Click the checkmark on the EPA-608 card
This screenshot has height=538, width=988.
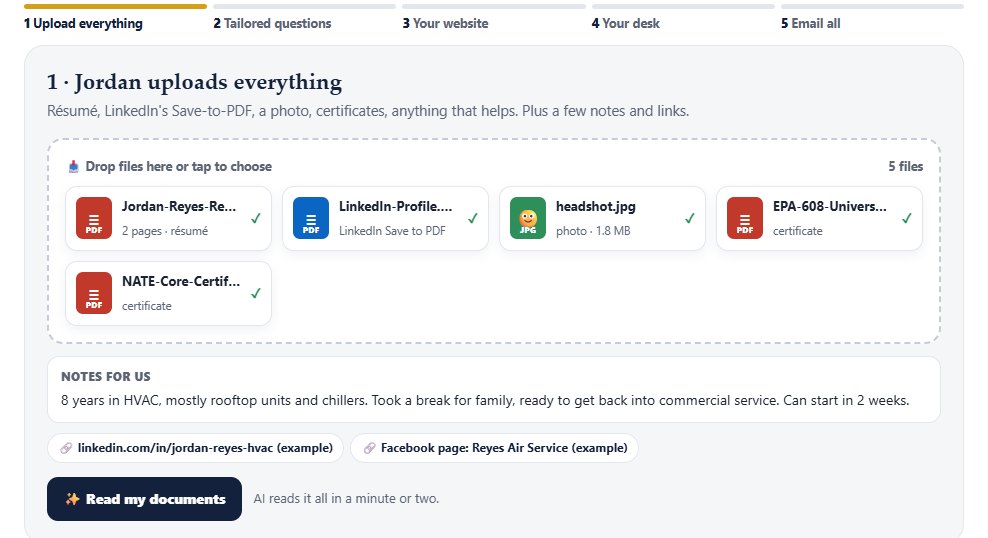tap(907, 218)
